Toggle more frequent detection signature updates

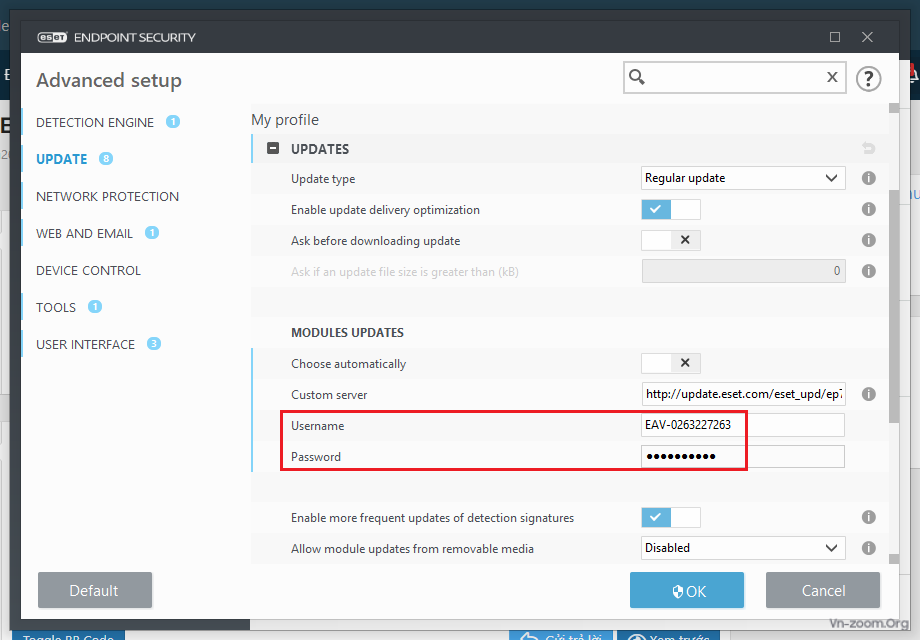pos(671,517)
